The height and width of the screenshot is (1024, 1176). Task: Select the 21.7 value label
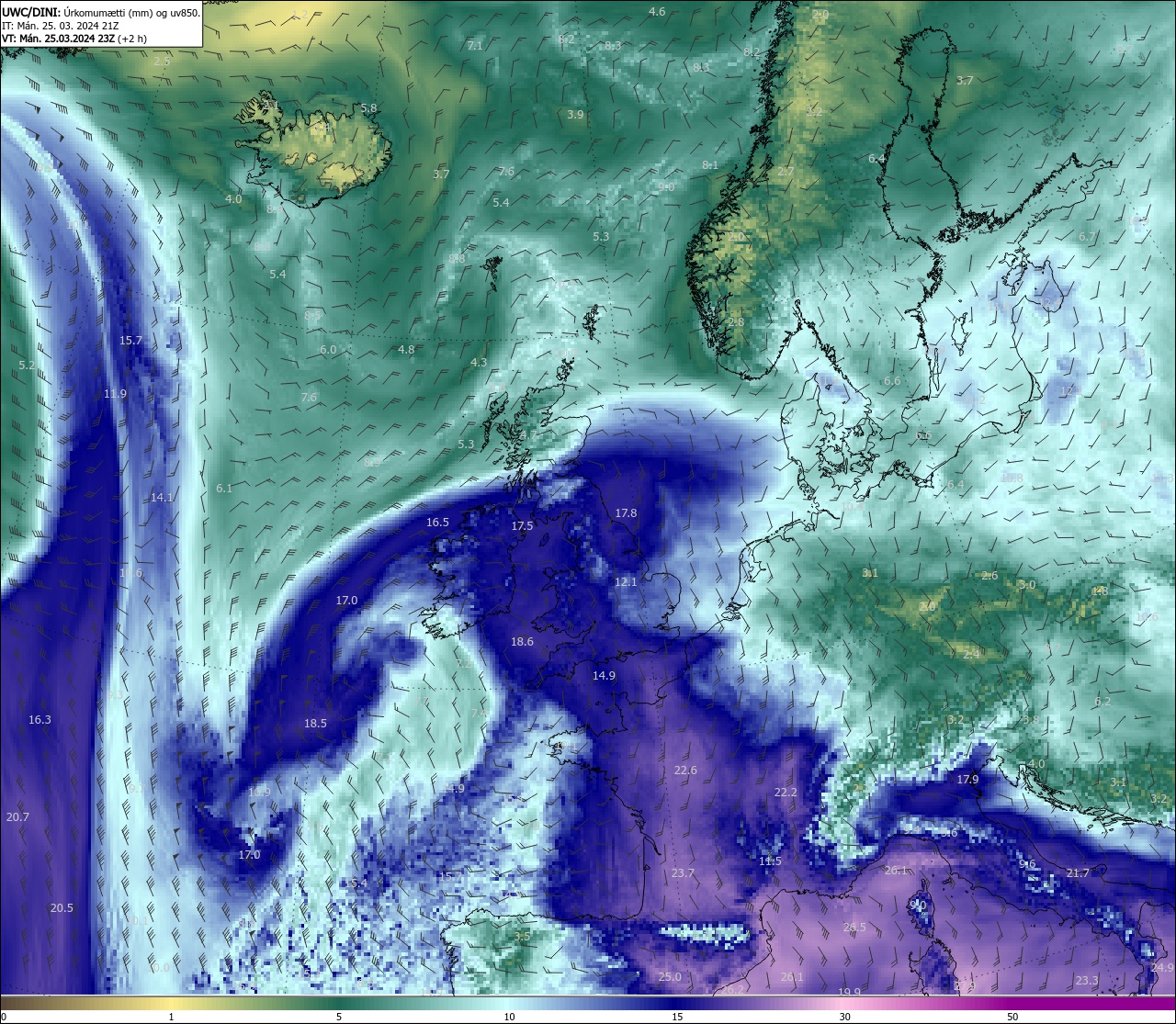point(1078,873)
